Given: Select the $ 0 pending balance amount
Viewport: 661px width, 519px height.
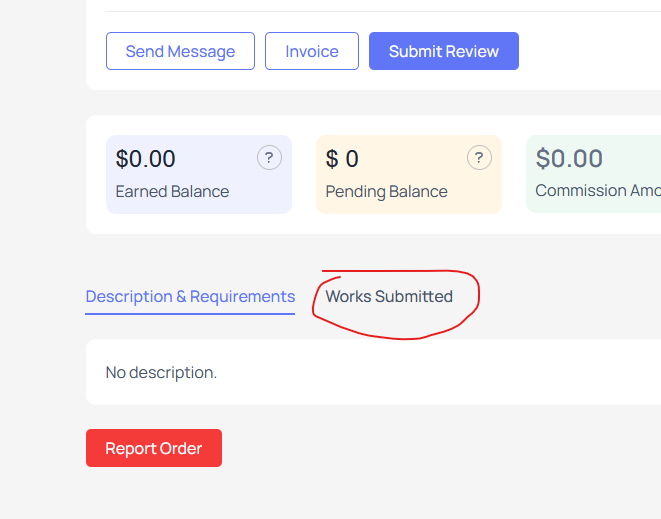Looking at the screenshot, I should pyautogui.click(x=342, y=159).
